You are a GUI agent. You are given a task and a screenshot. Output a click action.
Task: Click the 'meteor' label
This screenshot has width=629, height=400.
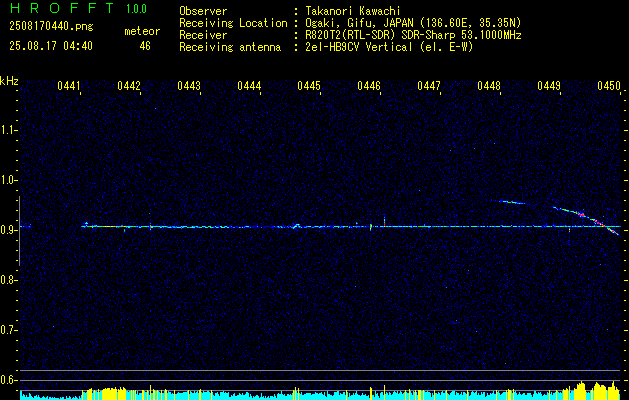click(142, 31)
